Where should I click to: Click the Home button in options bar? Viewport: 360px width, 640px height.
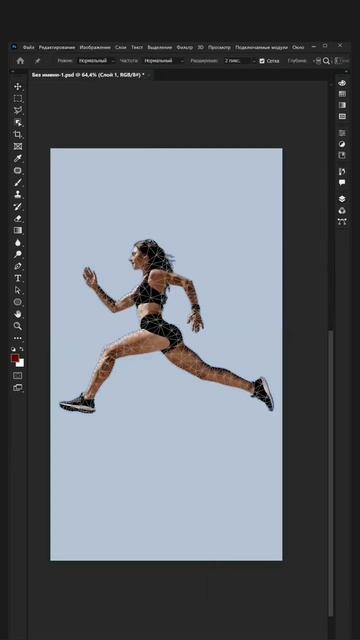pyautogui.click(x=20, y=61)
